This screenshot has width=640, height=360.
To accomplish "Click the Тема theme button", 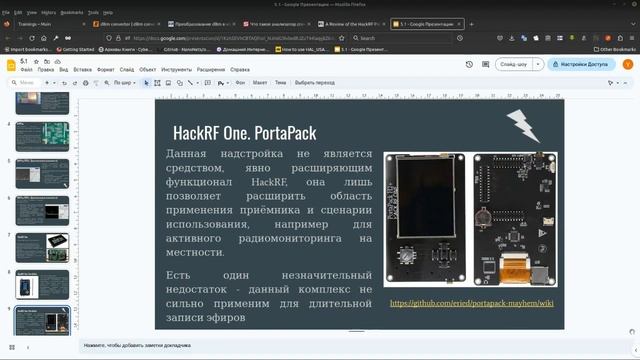I will click(280, 83).
